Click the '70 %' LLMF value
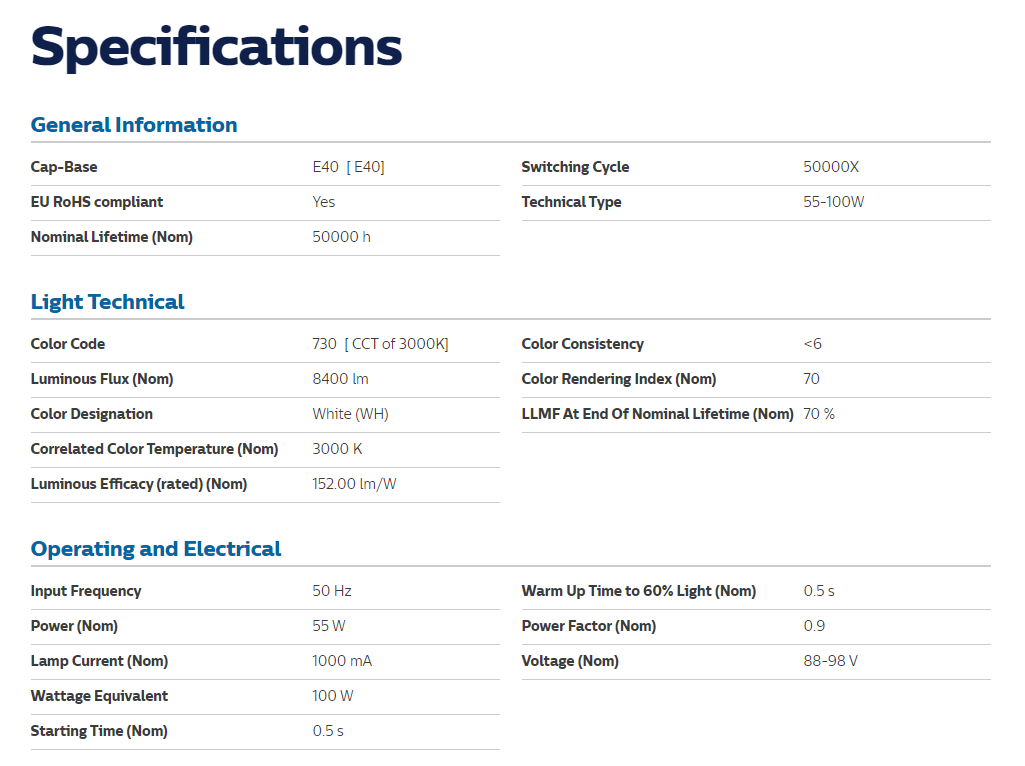The image size is (1025, 766). [x=819, y=414]
